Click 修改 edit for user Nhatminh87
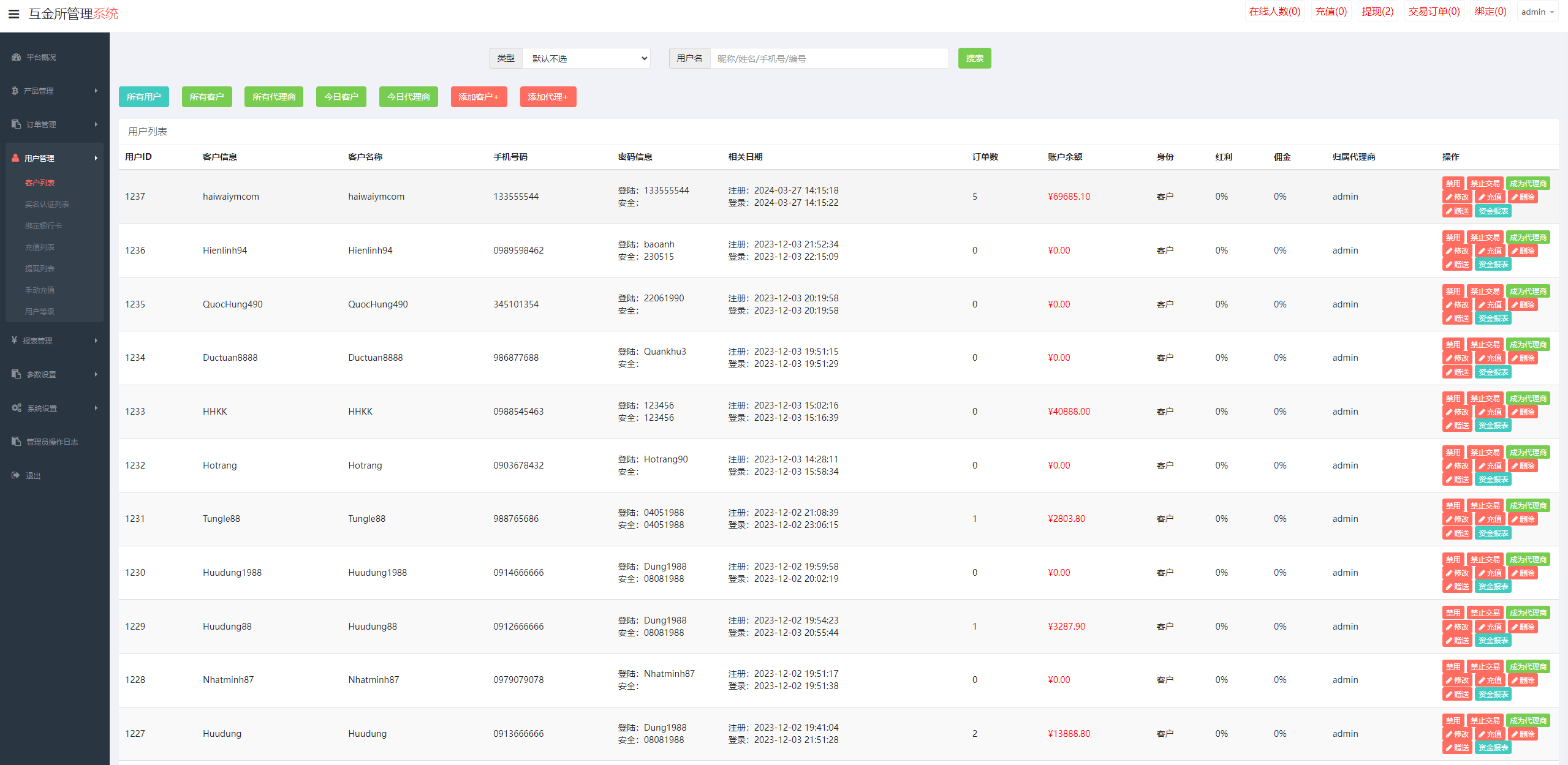 [1458, 680]
